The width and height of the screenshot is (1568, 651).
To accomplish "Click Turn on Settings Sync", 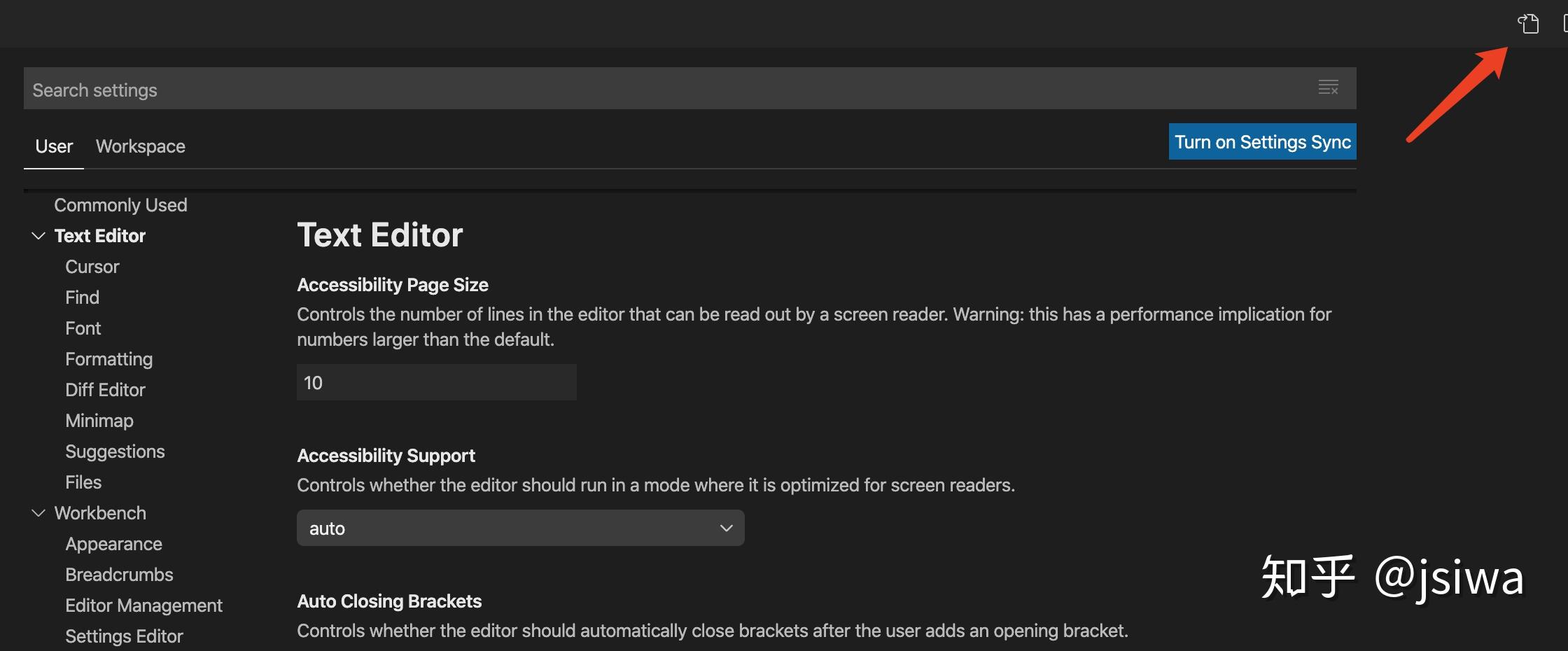I will (1262, 141).
